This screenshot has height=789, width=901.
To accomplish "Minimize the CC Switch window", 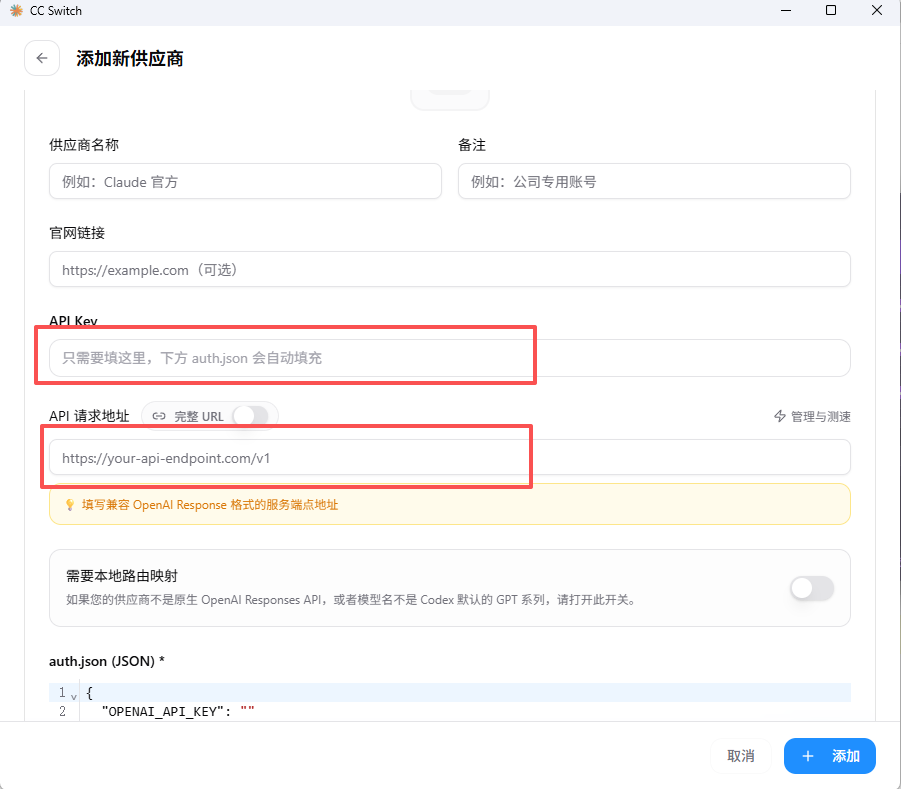I will click(786, 10).
